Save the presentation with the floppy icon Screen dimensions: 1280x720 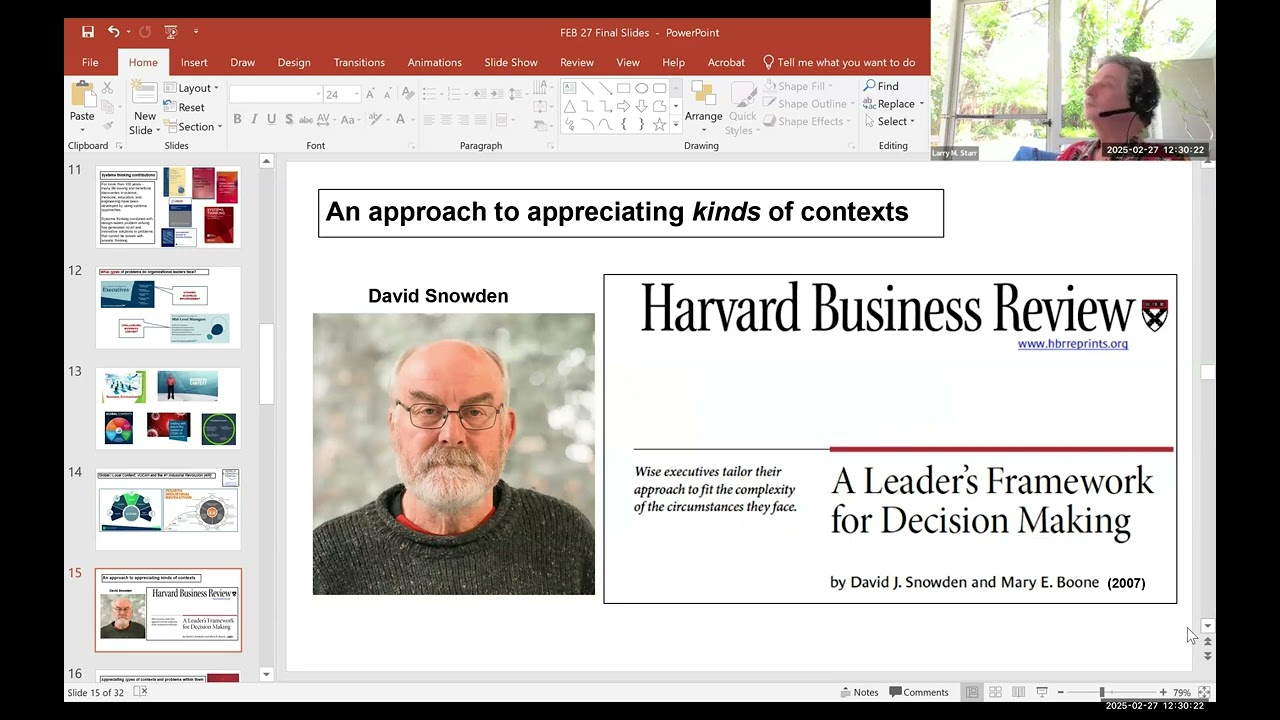tap(88, 32)
